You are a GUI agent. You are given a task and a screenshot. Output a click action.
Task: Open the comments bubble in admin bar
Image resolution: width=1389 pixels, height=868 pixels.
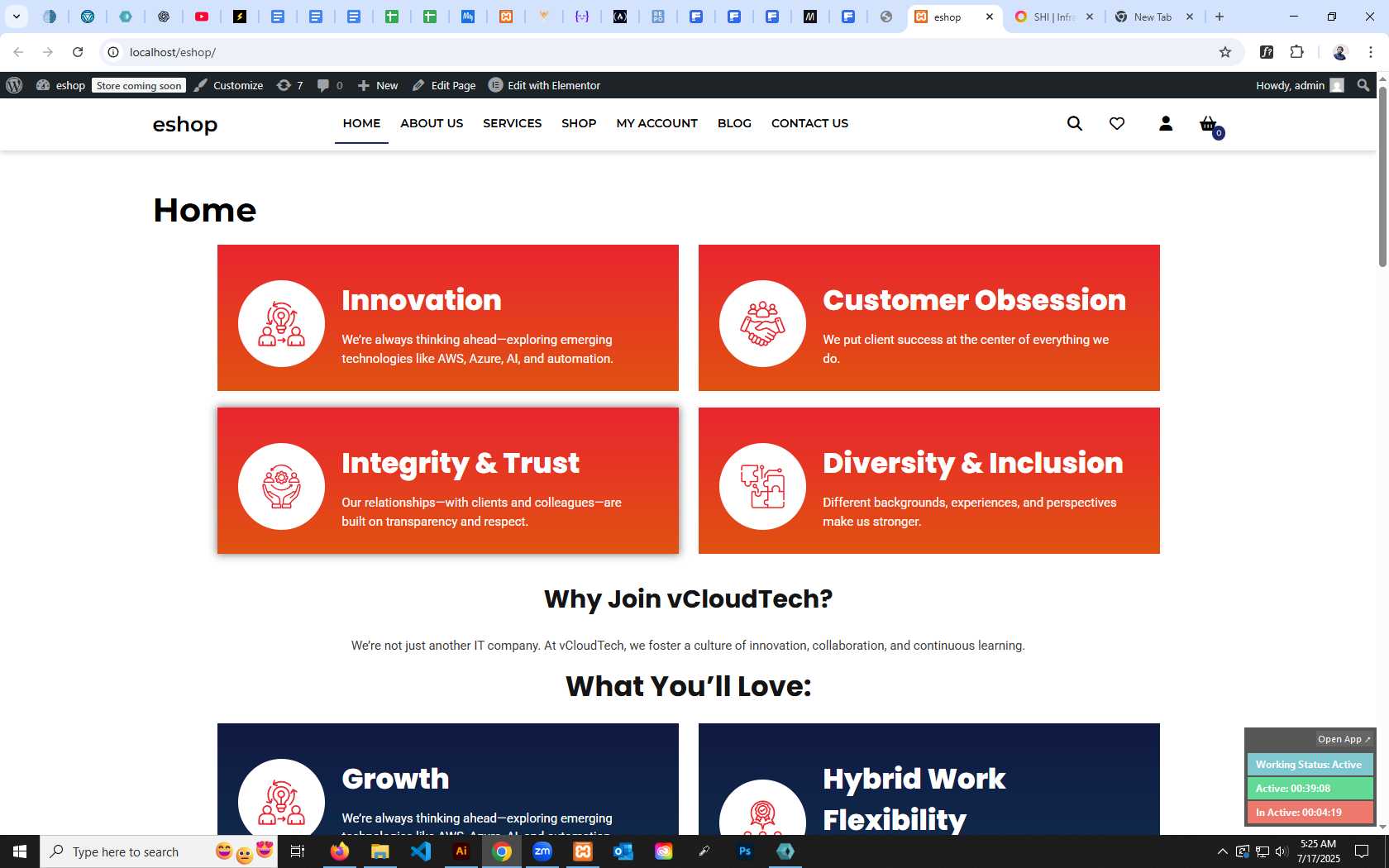[330, 85]
